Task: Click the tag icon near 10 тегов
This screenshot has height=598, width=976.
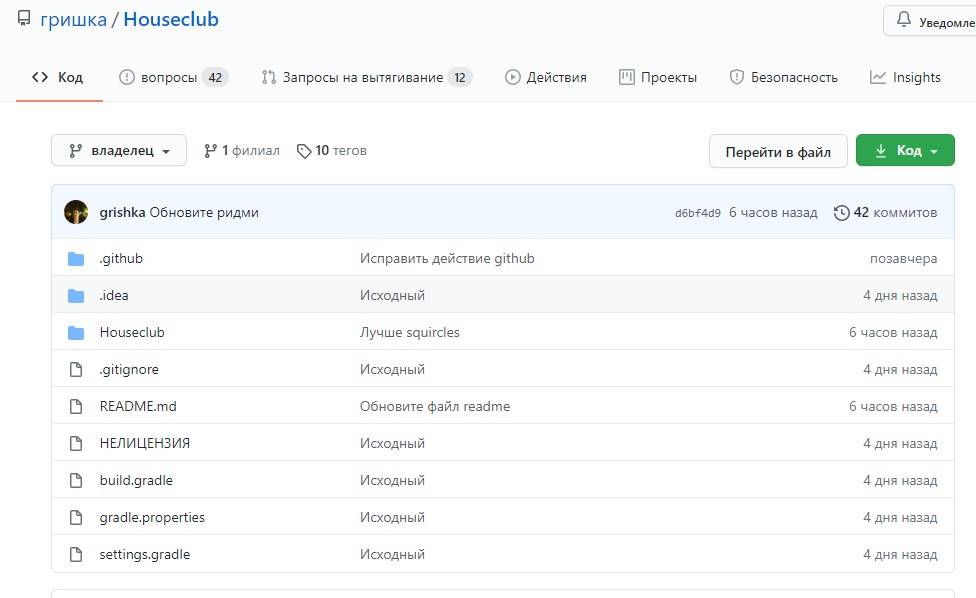Action: 303,151
